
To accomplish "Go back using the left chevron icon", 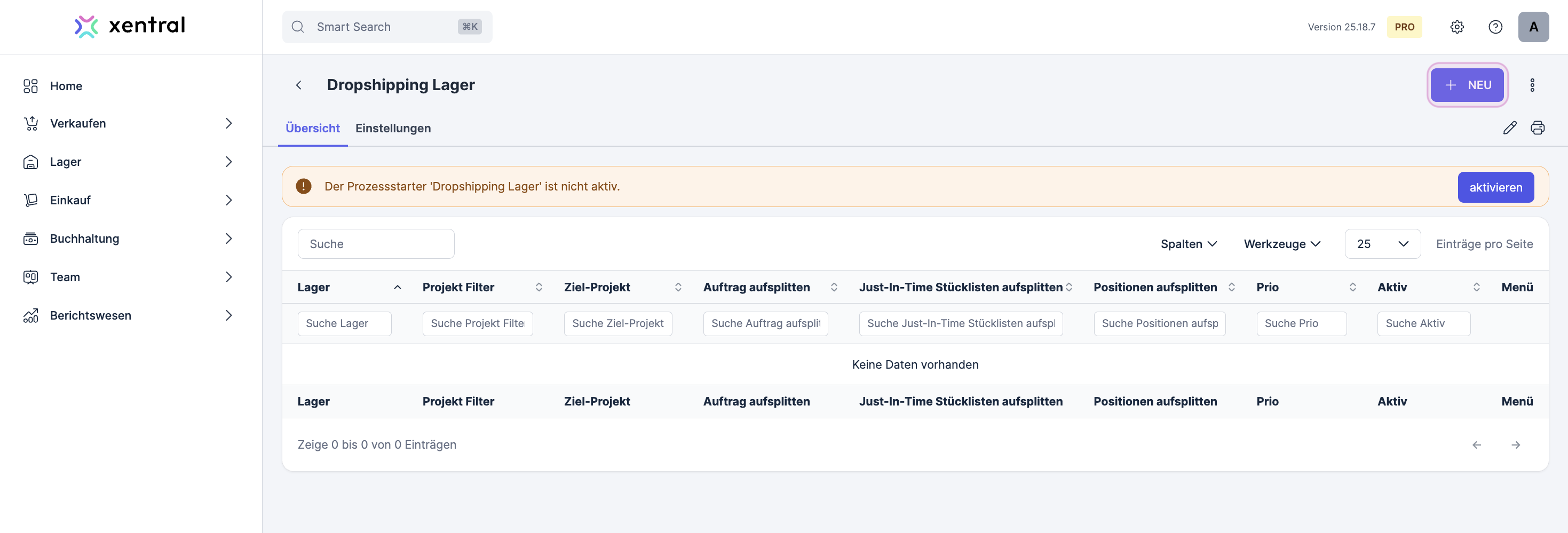I will [299, 85].
